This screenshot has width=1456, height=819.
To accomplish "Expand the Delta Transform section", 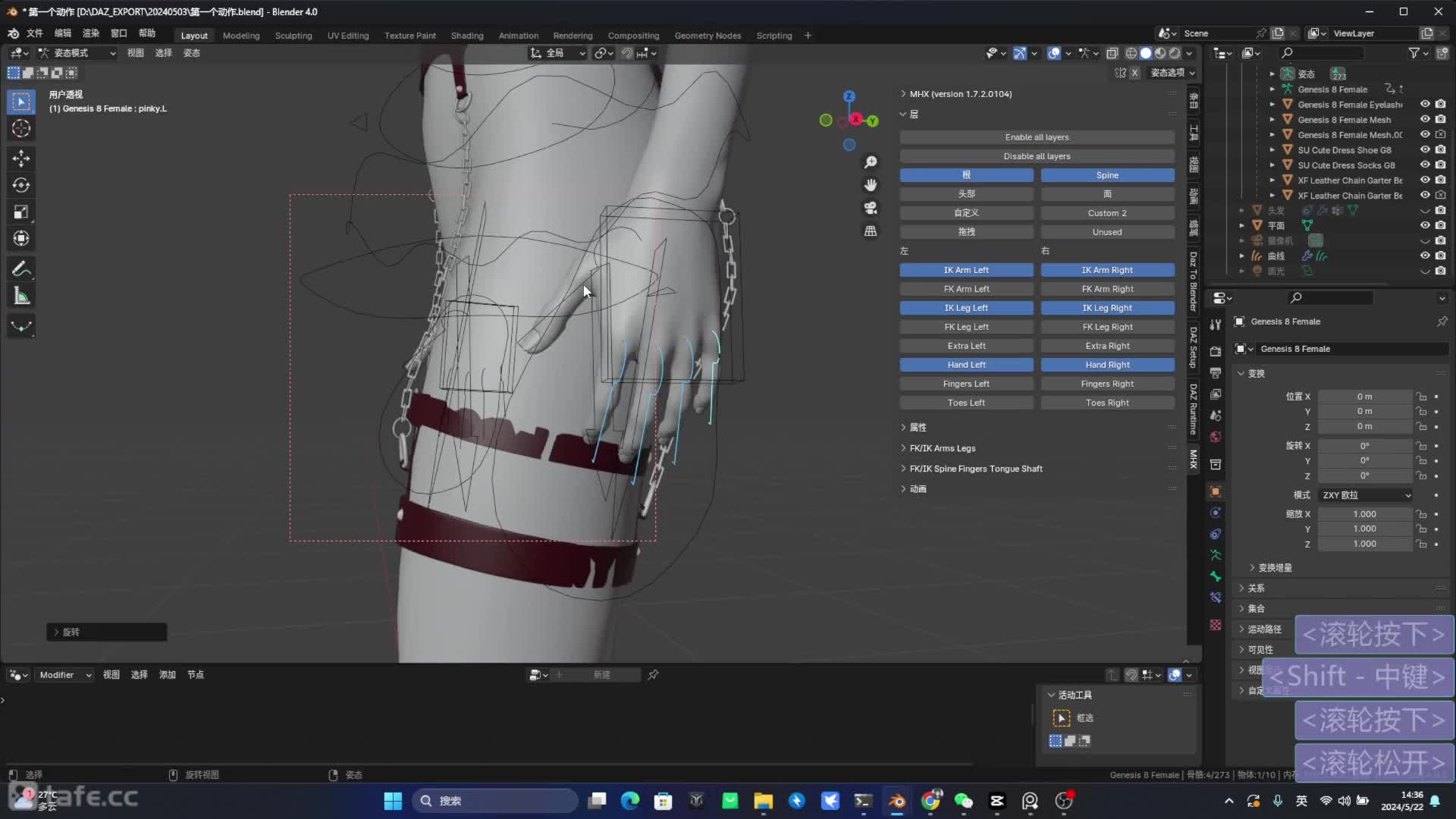I will pyautogui.click(x=1275, y=568).
